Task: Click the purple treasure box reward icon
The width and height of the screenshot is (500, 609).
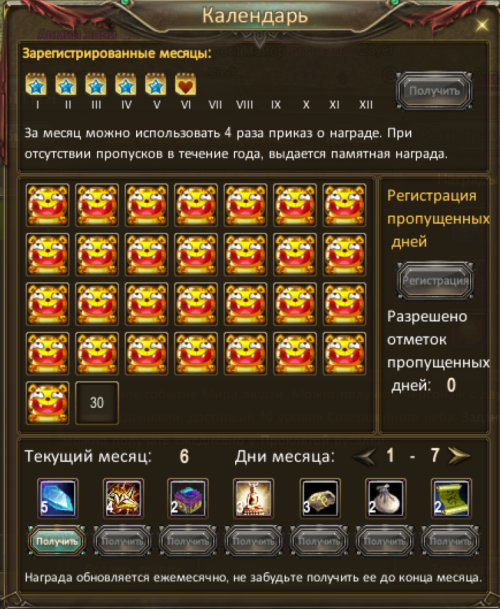Action: click(x=188, y=498)
